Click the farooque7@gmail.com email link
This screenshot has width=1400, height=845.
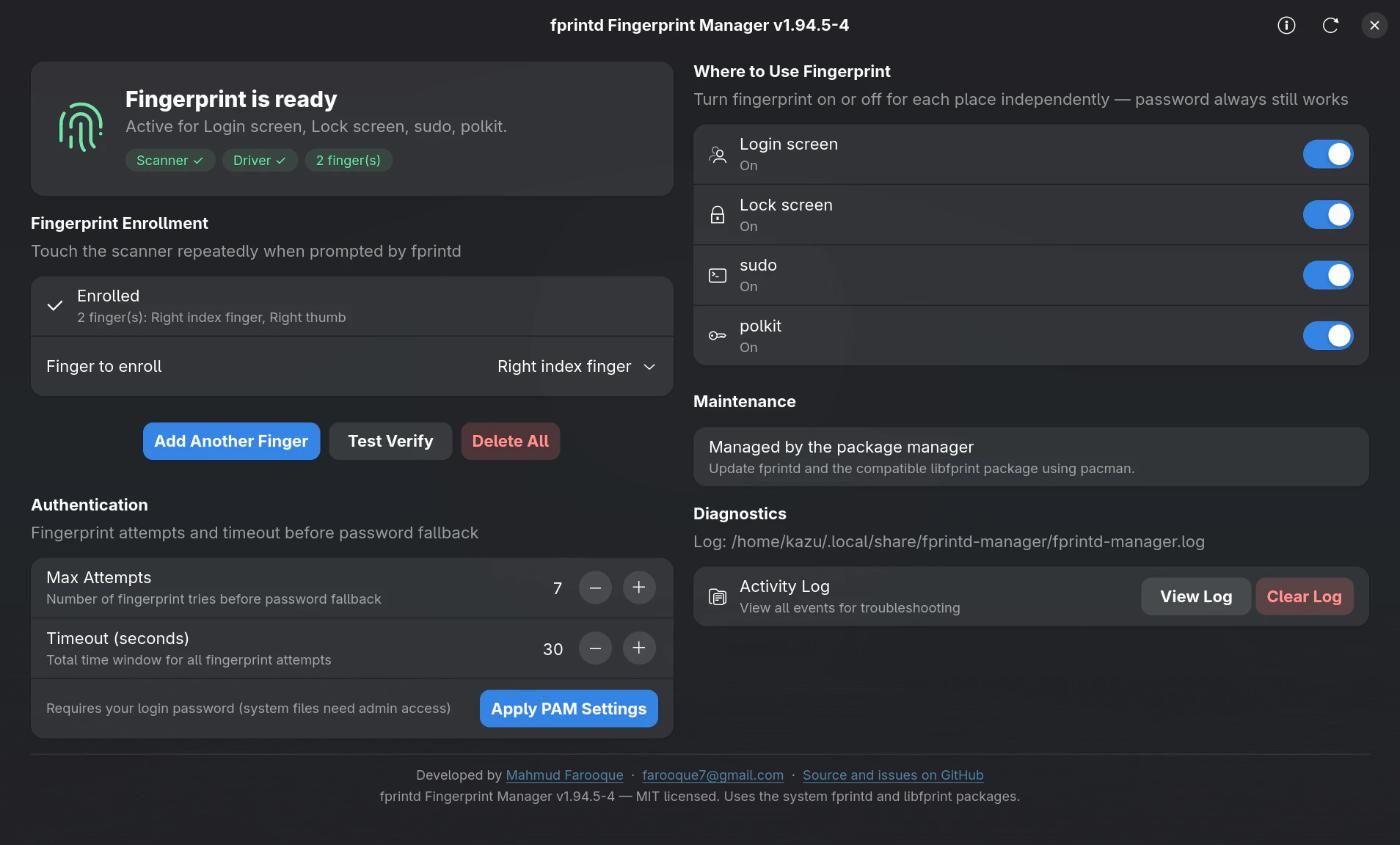click(x=712, y=775)
